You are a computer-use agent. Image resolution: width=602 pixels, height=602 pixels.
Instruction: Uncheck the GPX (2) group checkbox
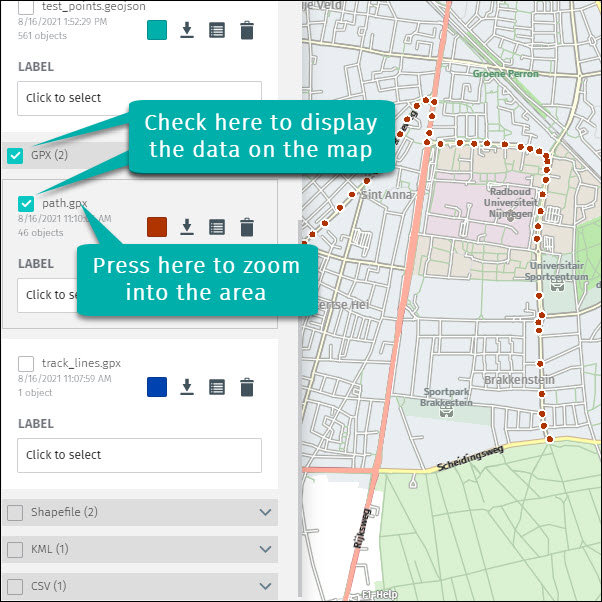tap(15, 156)
